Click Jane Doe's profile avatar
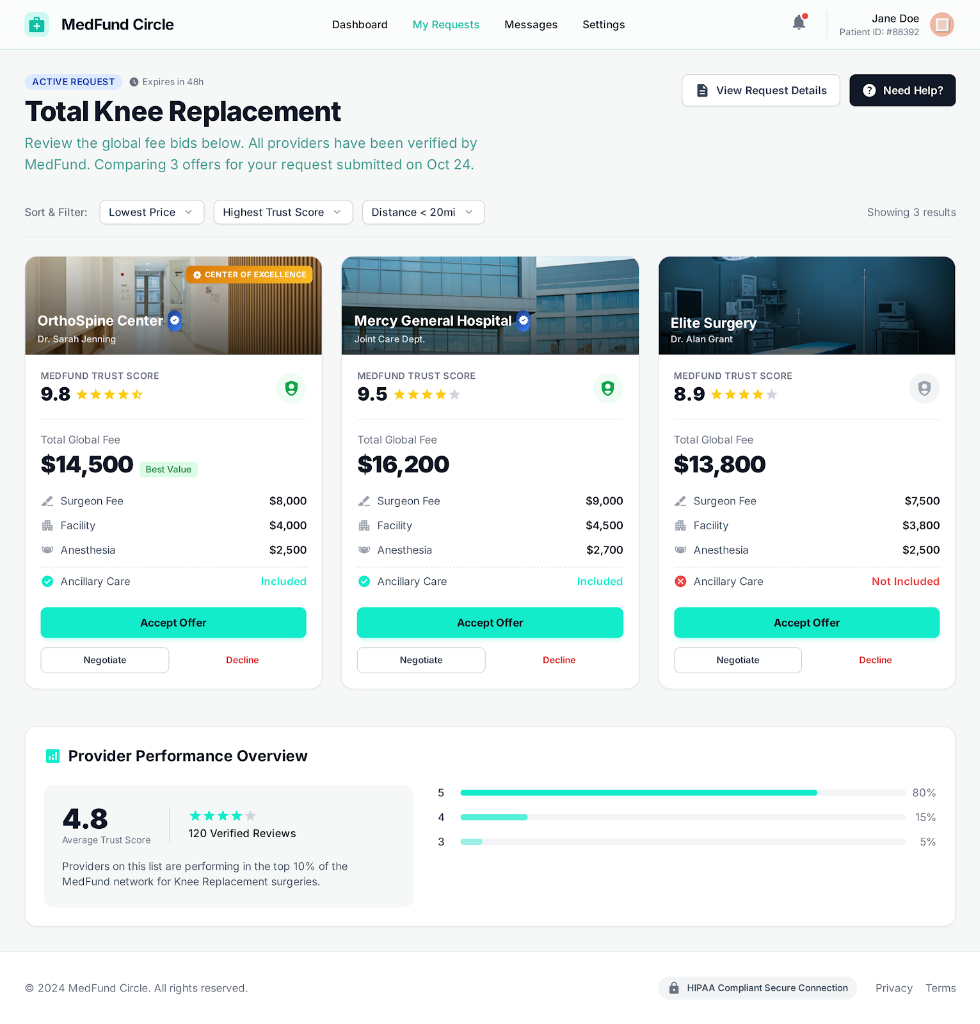Screen dimensions: 980x1024 pos(941,24)
